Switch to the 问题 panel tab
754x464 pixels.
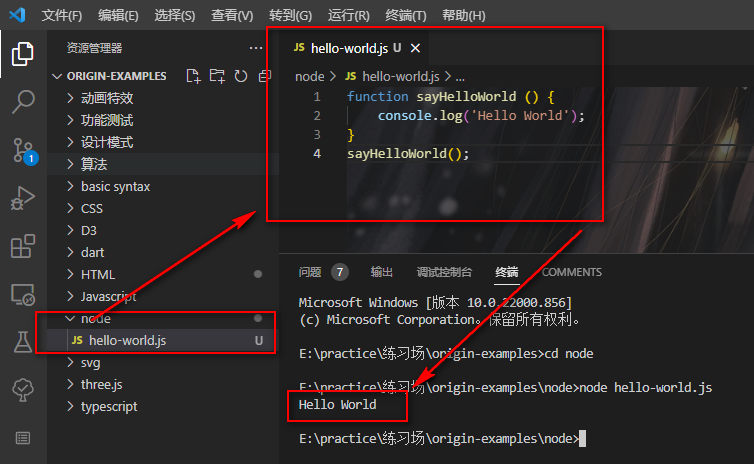[x=310, y=272]
